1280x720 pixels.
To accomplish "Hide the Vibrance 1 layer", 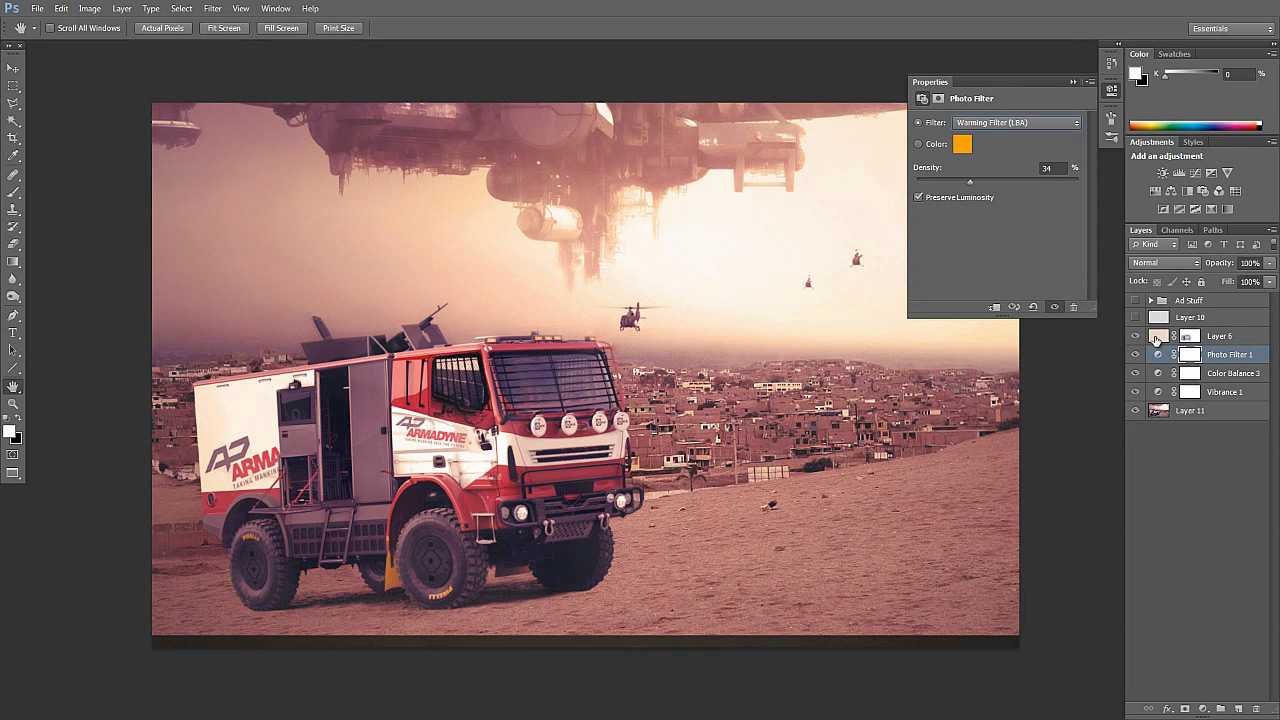I will [1135, 392].
